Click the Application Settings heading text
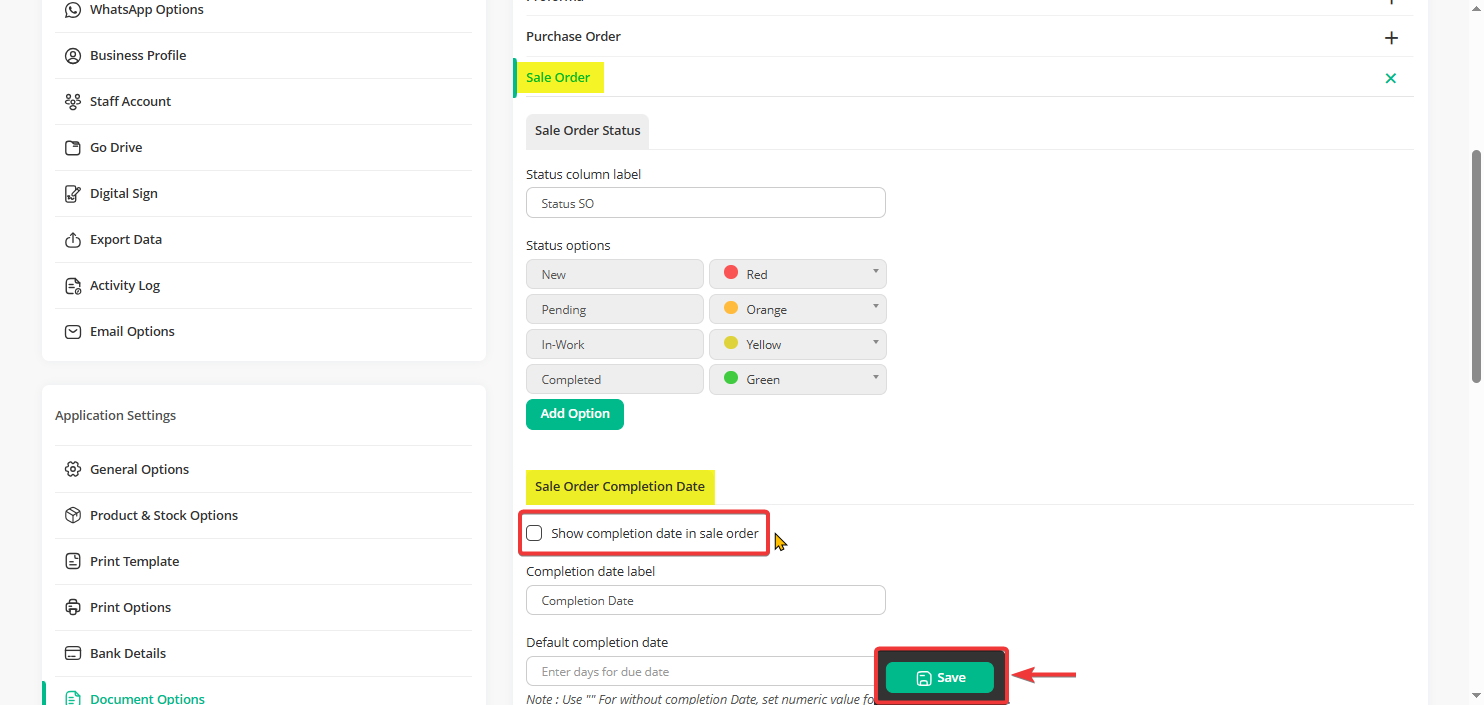 (x=115, y=416)
